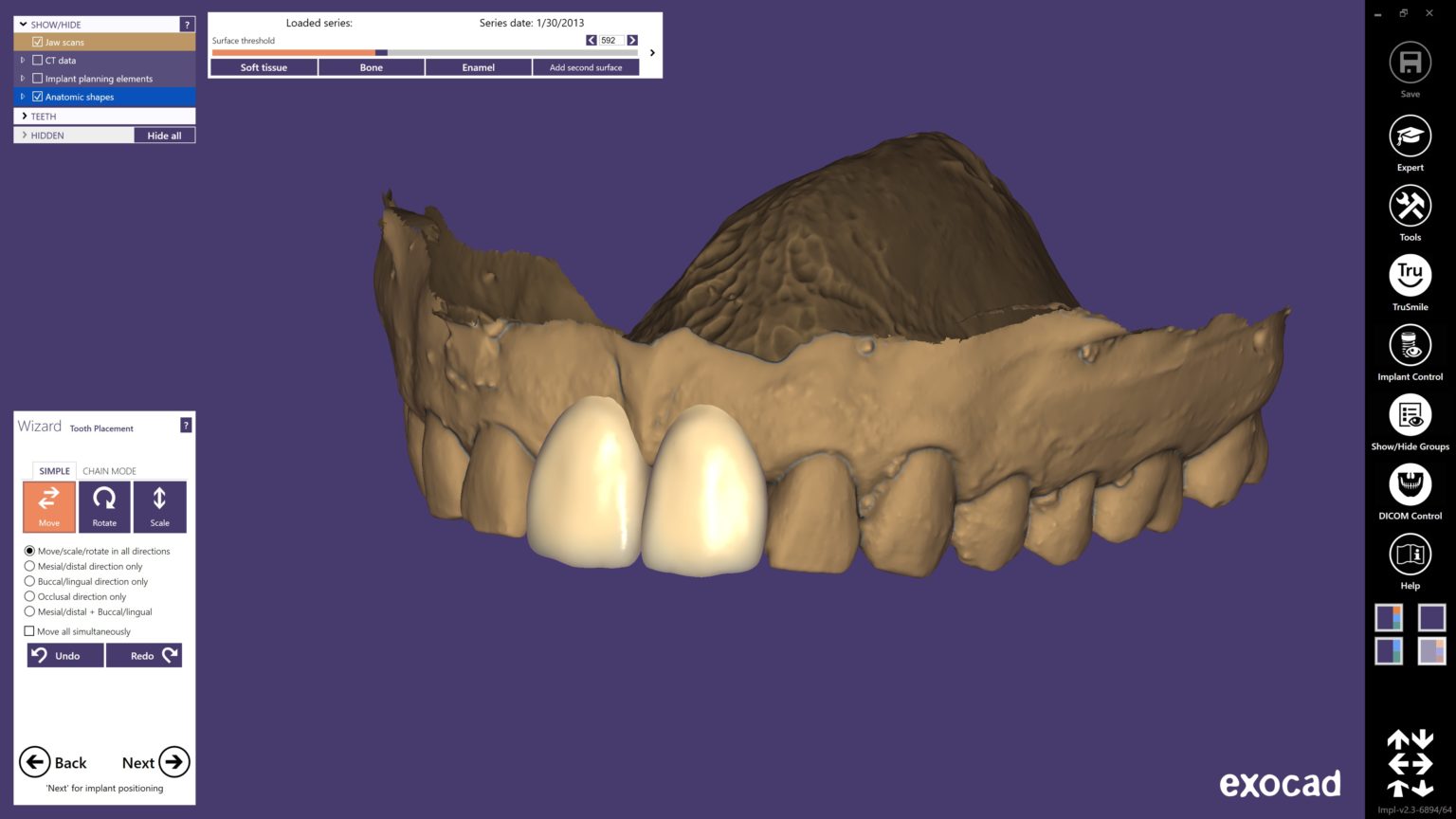Click the Undo button in the Wizard
Screen dimensions: 1456x819
[64, 655]
